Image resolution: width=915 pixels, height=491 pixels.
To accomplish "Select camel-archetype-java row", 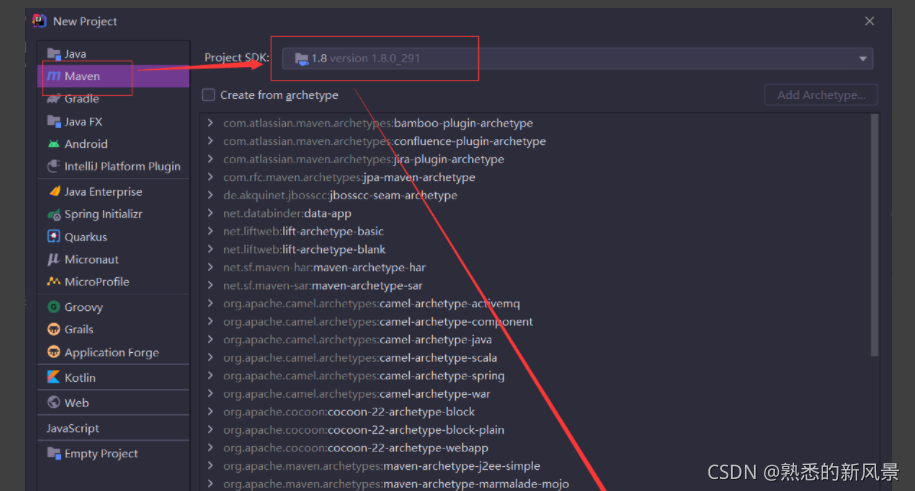I will pos(534,340).
